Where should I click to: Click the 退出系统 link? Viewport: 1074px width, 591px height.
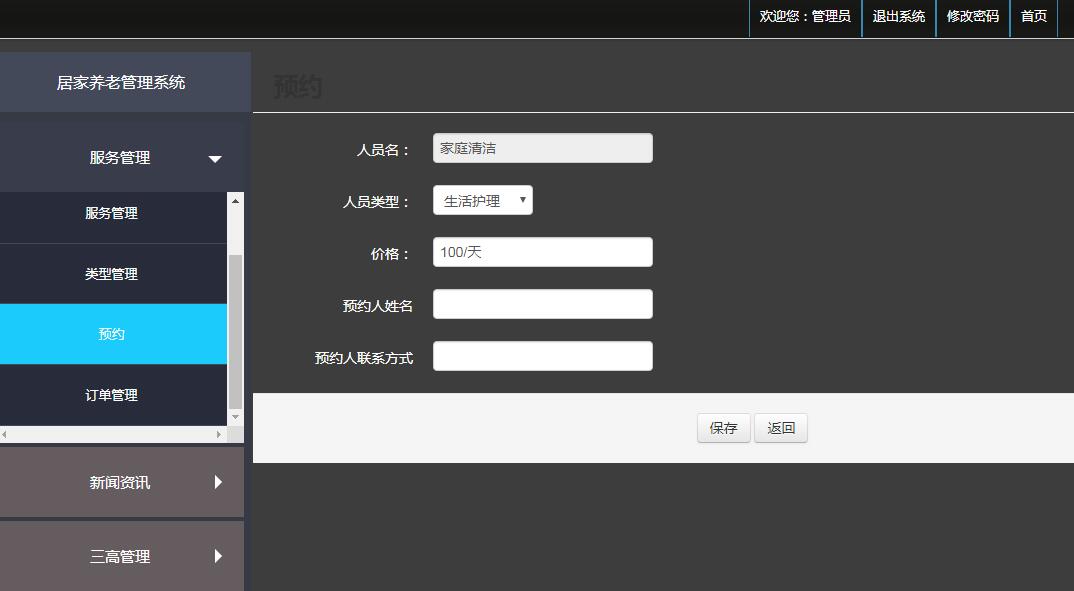point(898,16)
